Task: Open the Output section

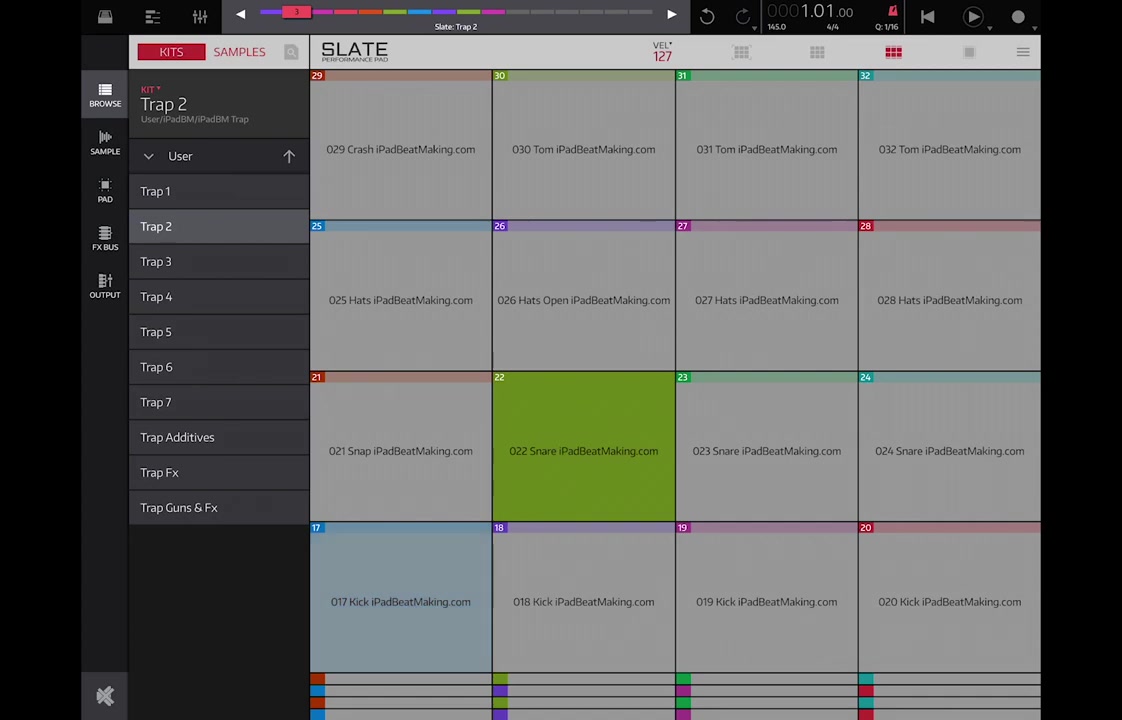Action: tap(105, 286)
